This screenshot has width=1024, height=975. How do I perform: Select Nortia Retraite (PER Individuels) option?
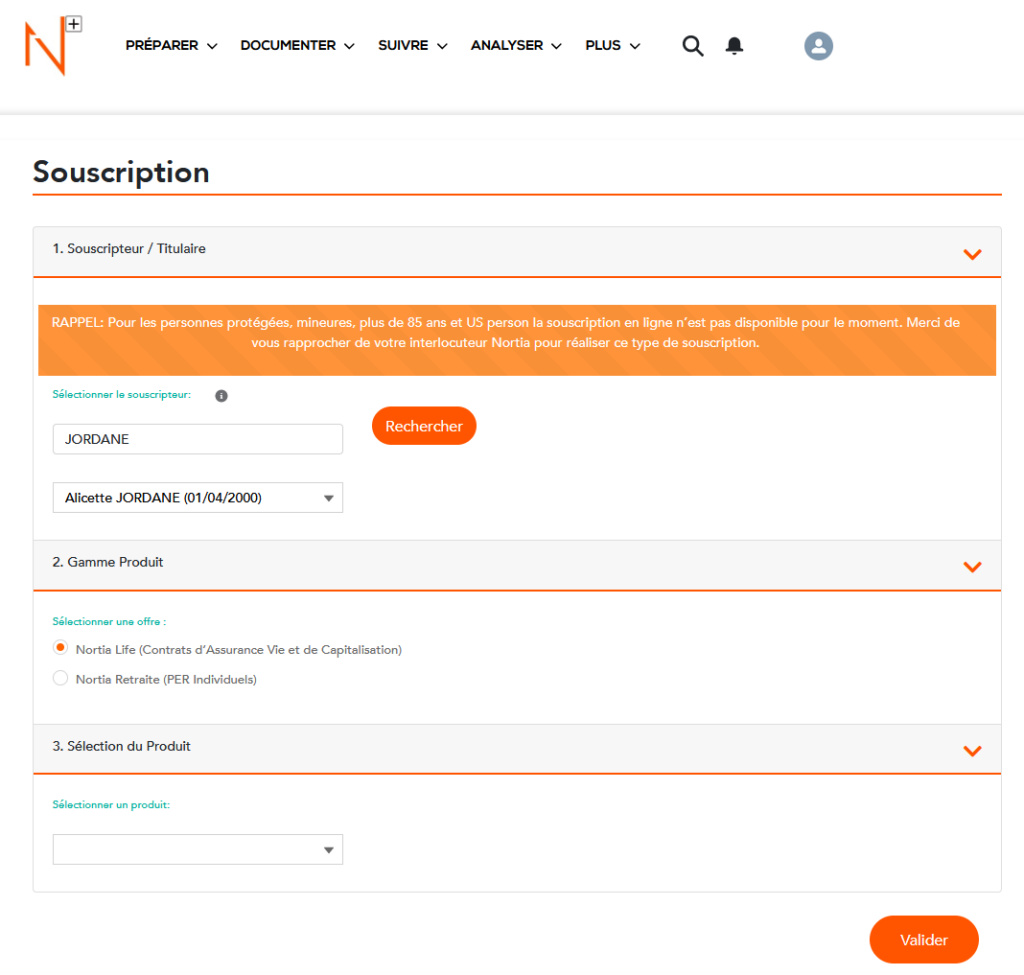point(61,679)
